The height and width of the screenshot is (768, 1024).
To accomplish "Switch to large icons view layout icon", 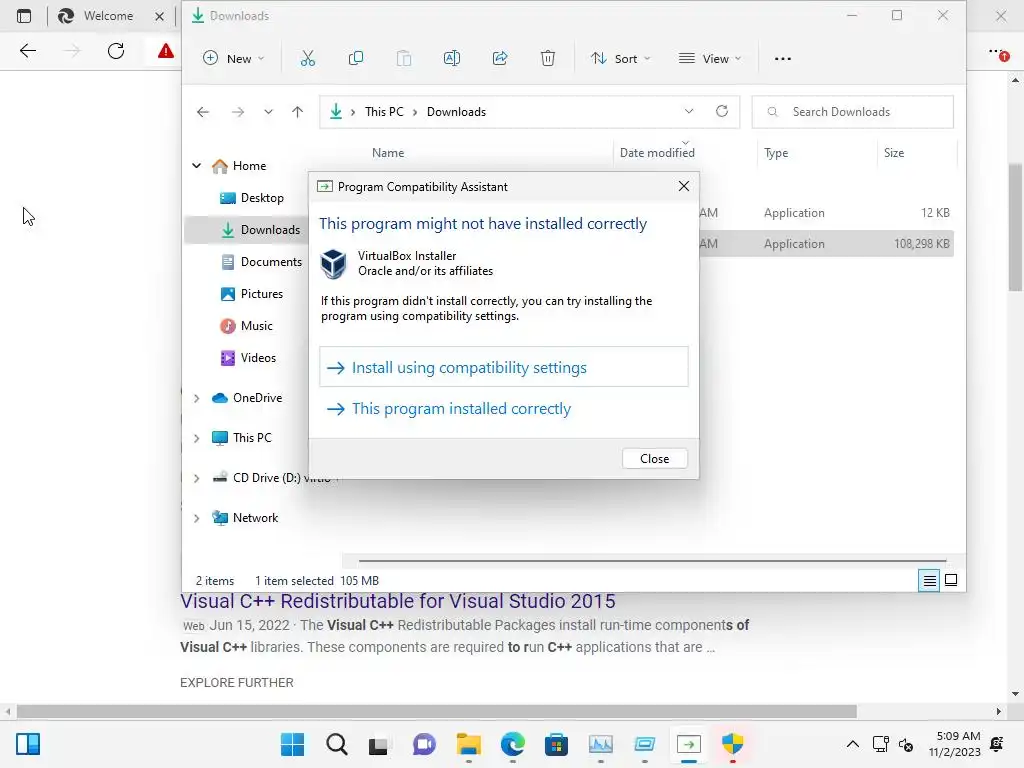I will point(951,580).
